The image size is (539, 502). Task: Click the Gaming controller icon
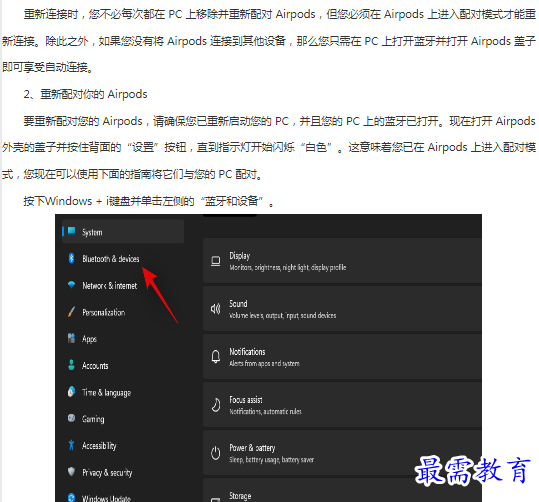click(71, 418)
